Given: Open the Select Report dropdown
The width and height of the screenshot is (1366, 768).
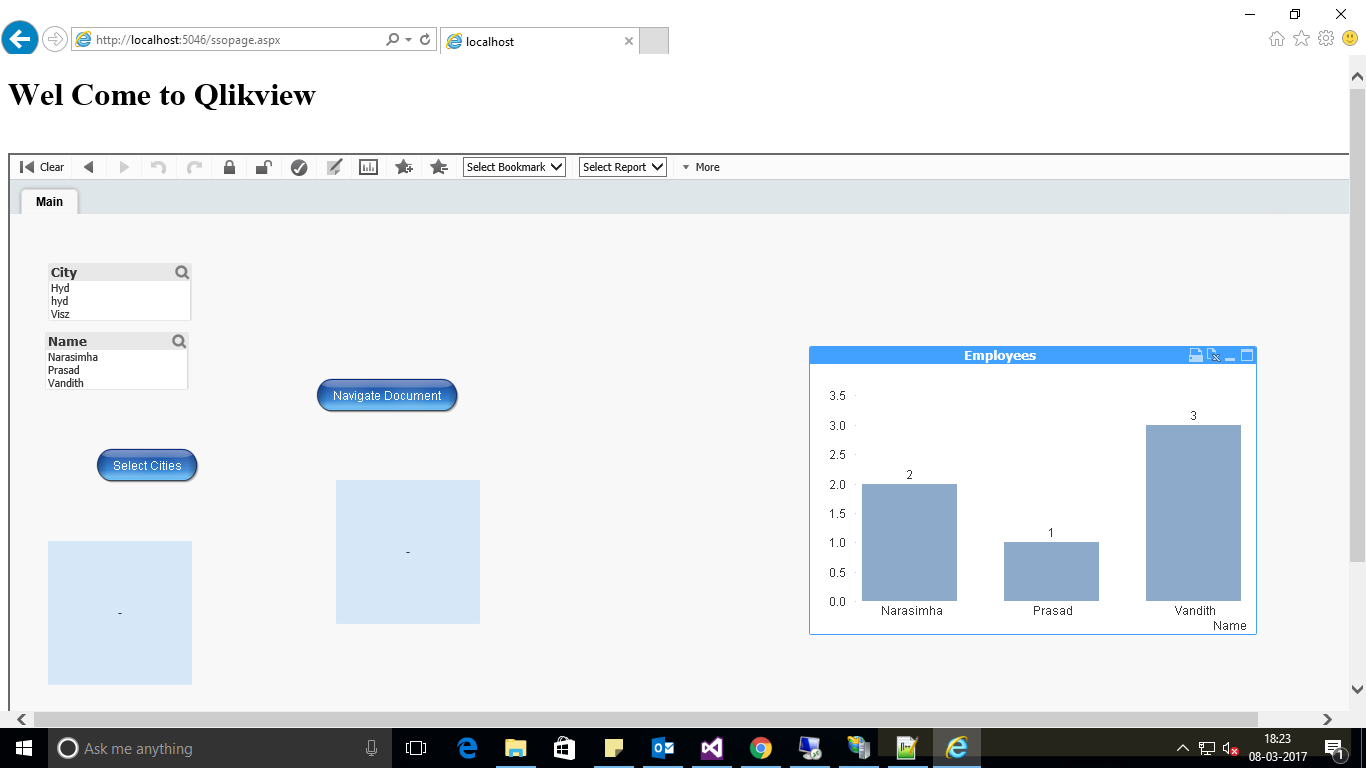Looking at the screenshot, I should tap(622, 167).
